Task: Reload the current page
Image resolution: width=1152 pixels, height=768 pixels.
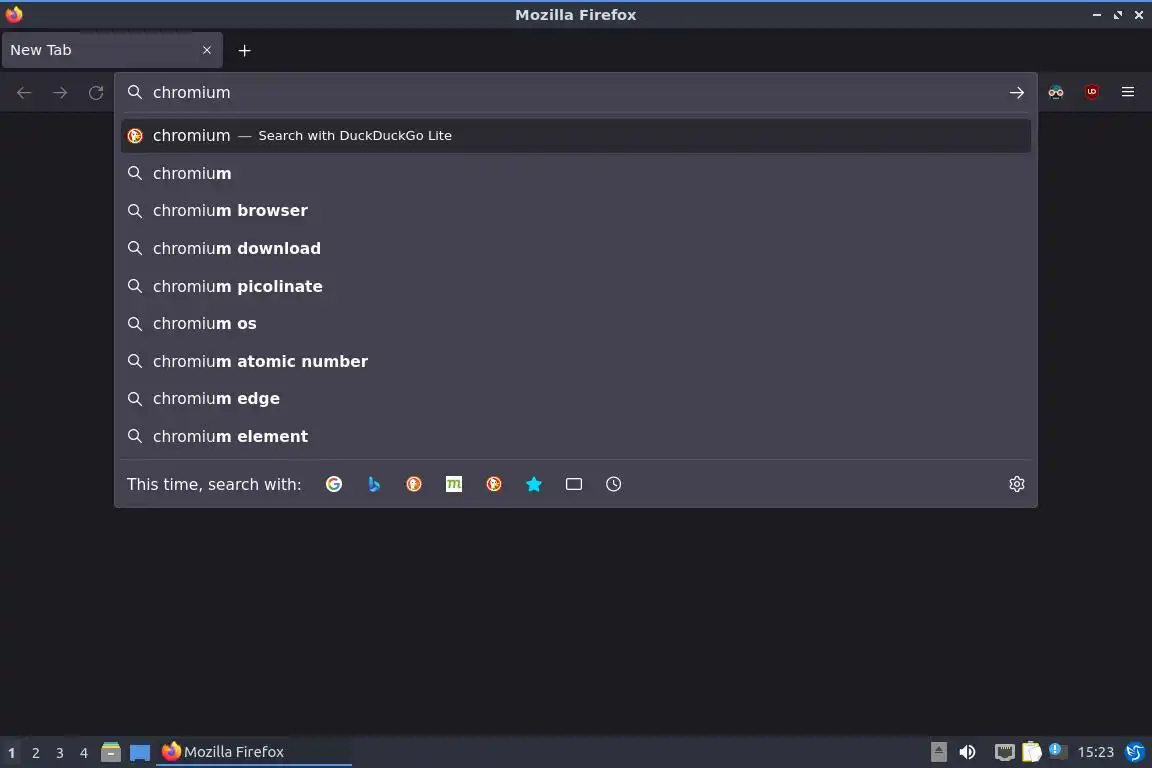Action: 96,93
